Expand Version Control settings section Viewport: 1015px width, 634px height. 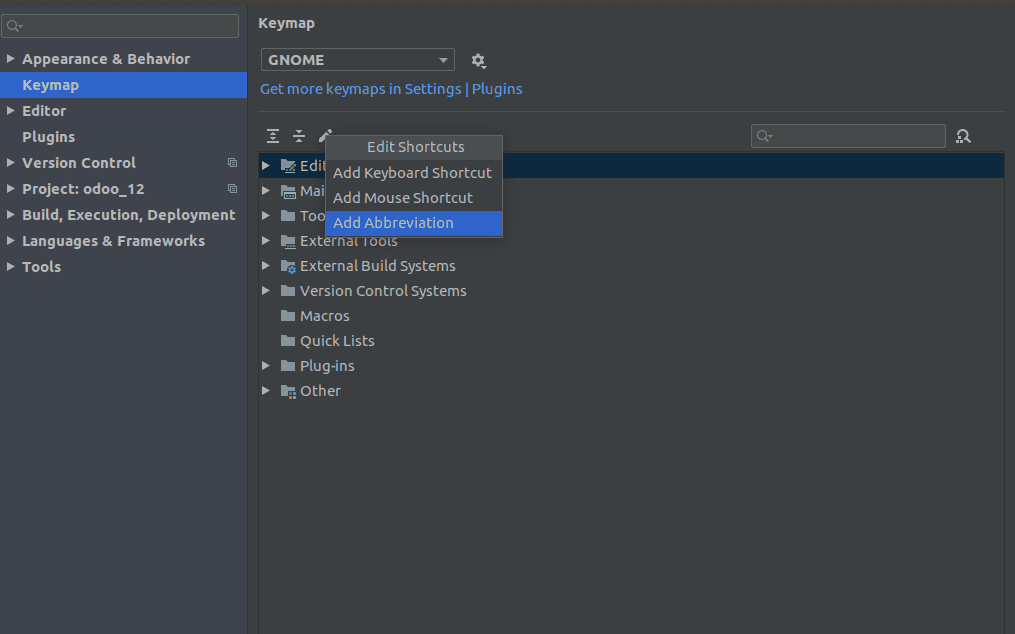(x=10, y=163)
